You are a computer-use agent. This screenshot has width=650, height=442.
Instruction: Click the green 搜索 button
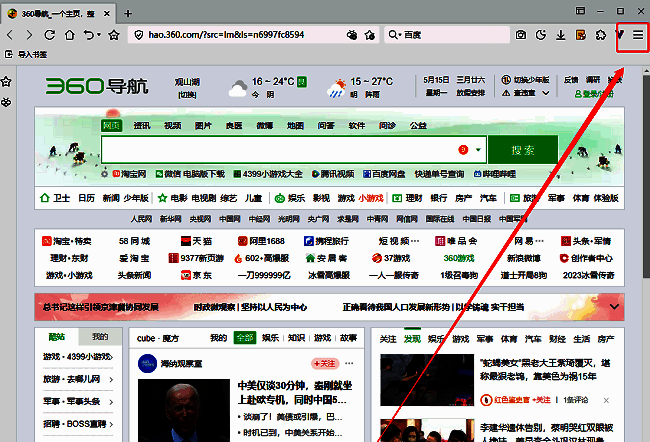click(522, 150)
